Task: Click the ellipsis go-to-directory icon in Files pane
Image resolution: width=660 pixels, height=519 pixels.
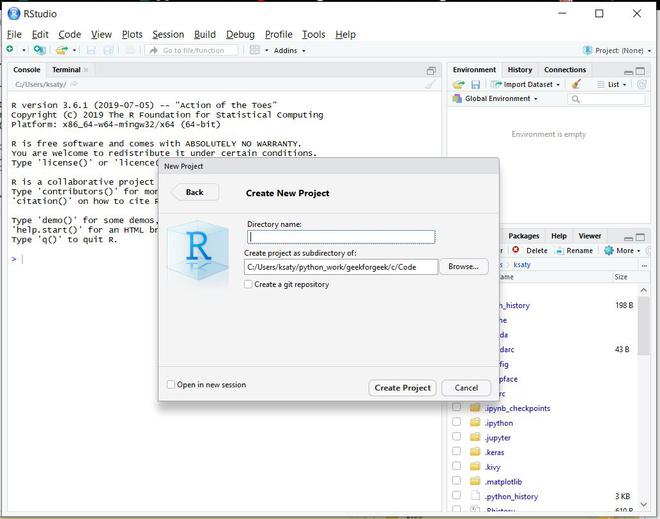Action: point(644,265)
